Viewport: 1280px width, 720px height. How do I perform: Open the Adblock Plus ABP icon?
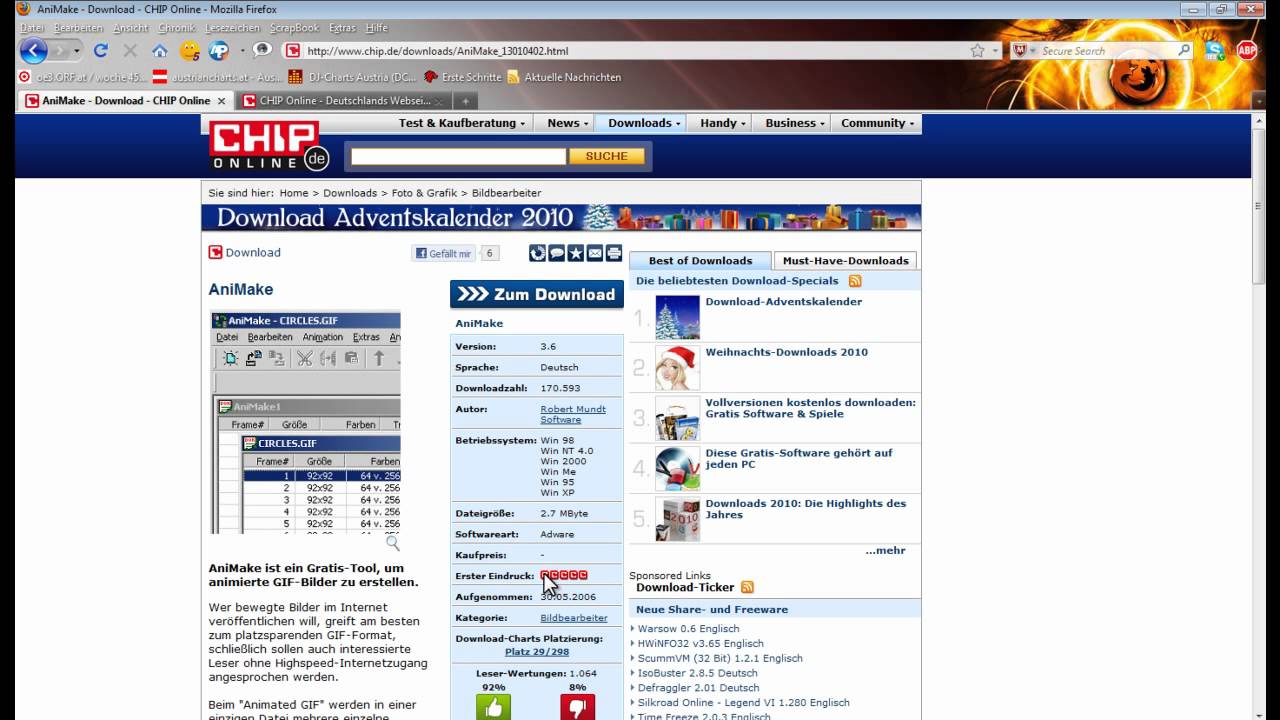click(1247, 50)
